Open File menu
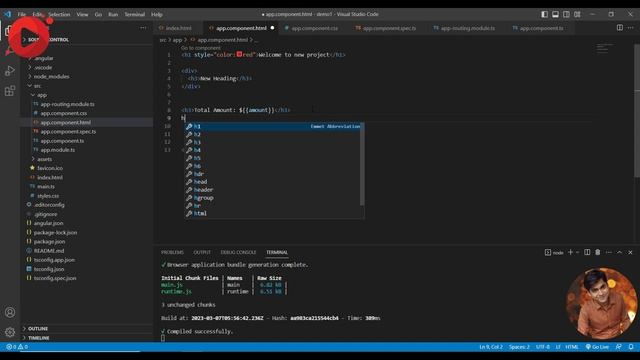The image size is (640, 360). tap(22, 14)
